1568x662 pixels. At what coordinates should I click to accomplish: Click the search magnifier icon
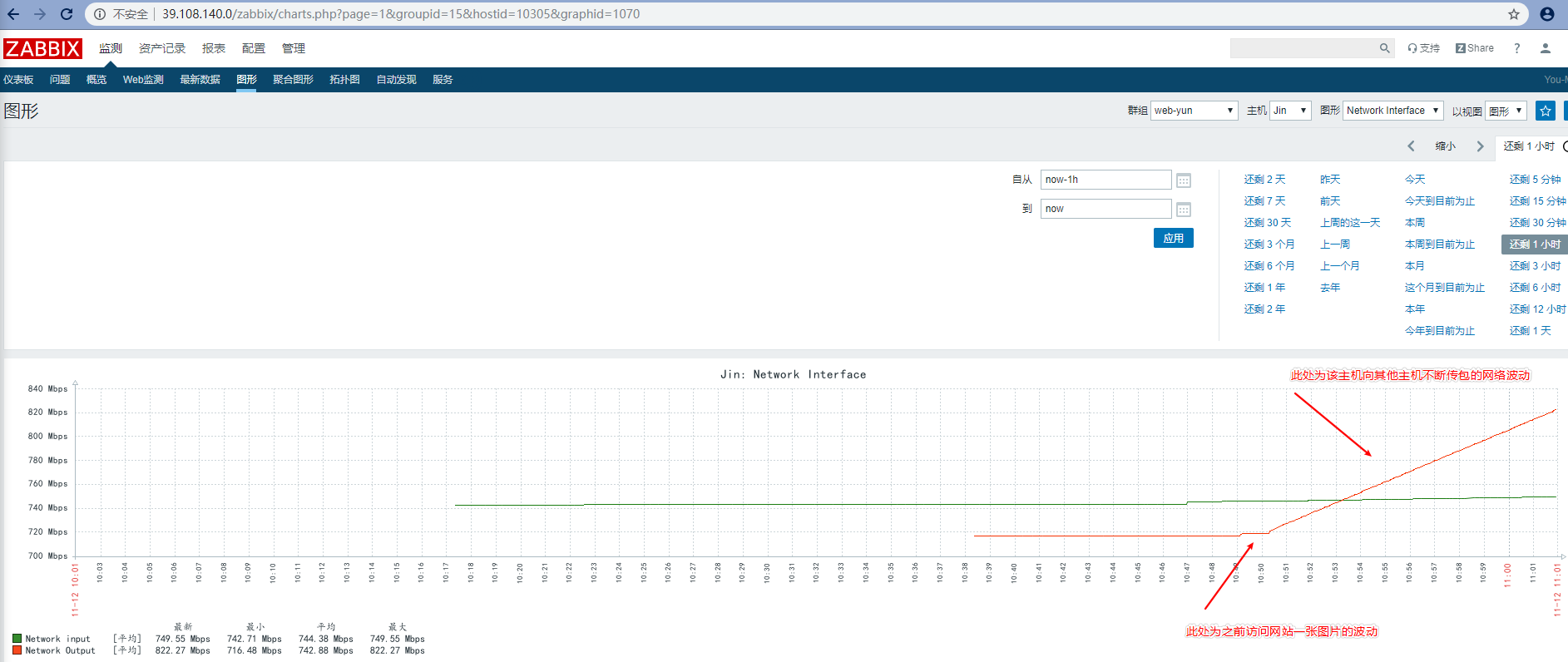(x=1384, y=48)
